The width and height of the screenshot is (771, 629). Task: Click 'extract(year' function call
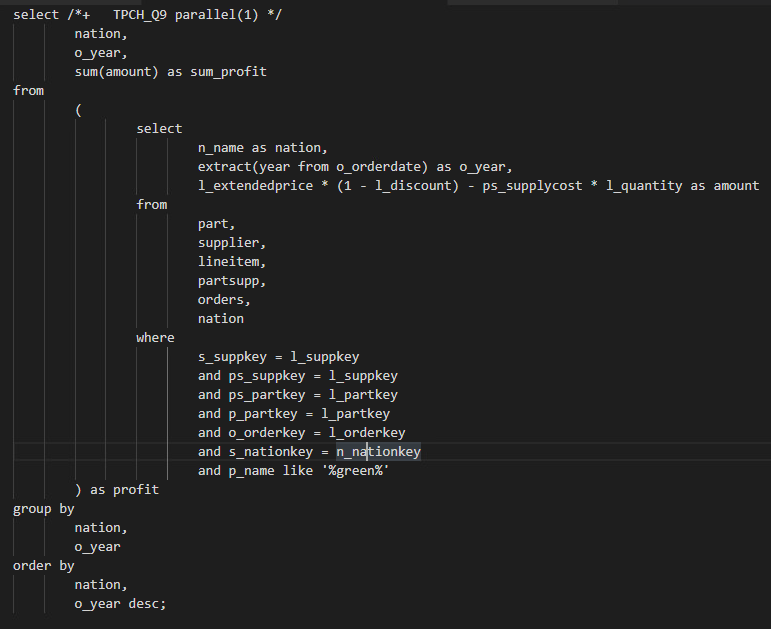(244, 167)
